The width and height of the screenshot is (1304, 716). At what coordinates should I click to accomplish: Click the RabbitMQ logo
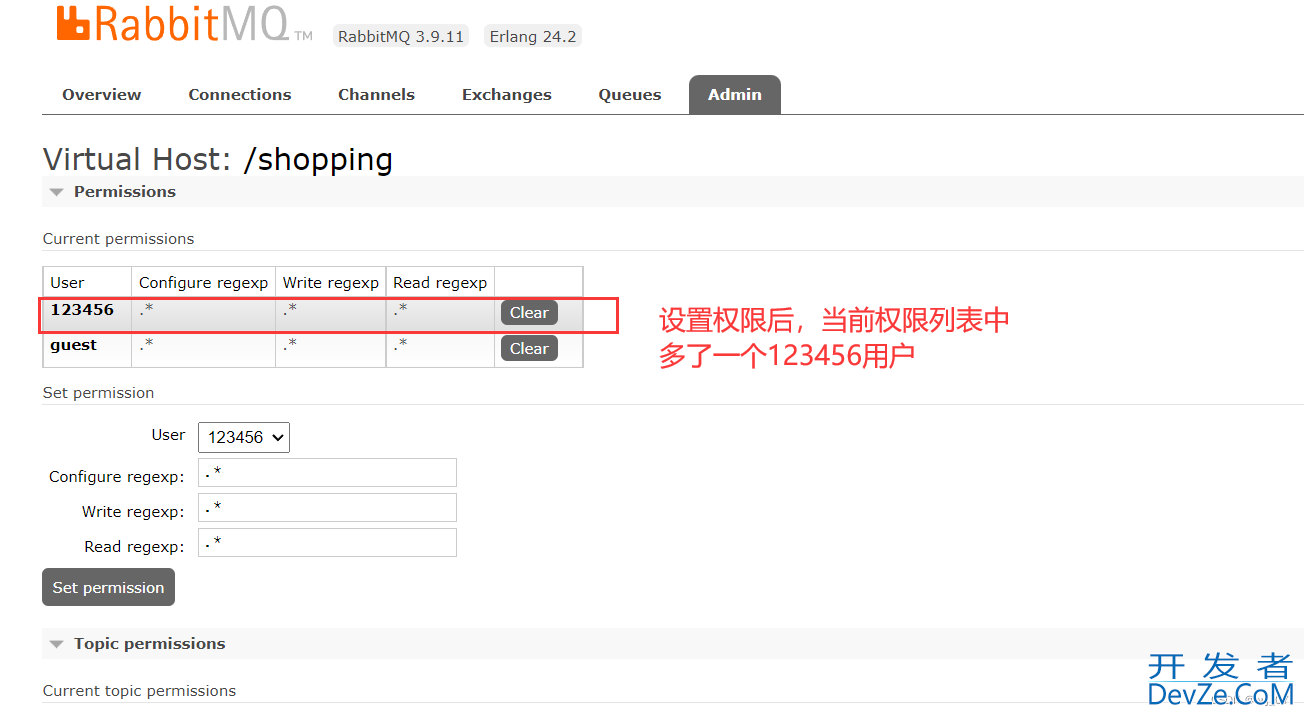pyautogui.click(x=184, y=24)
